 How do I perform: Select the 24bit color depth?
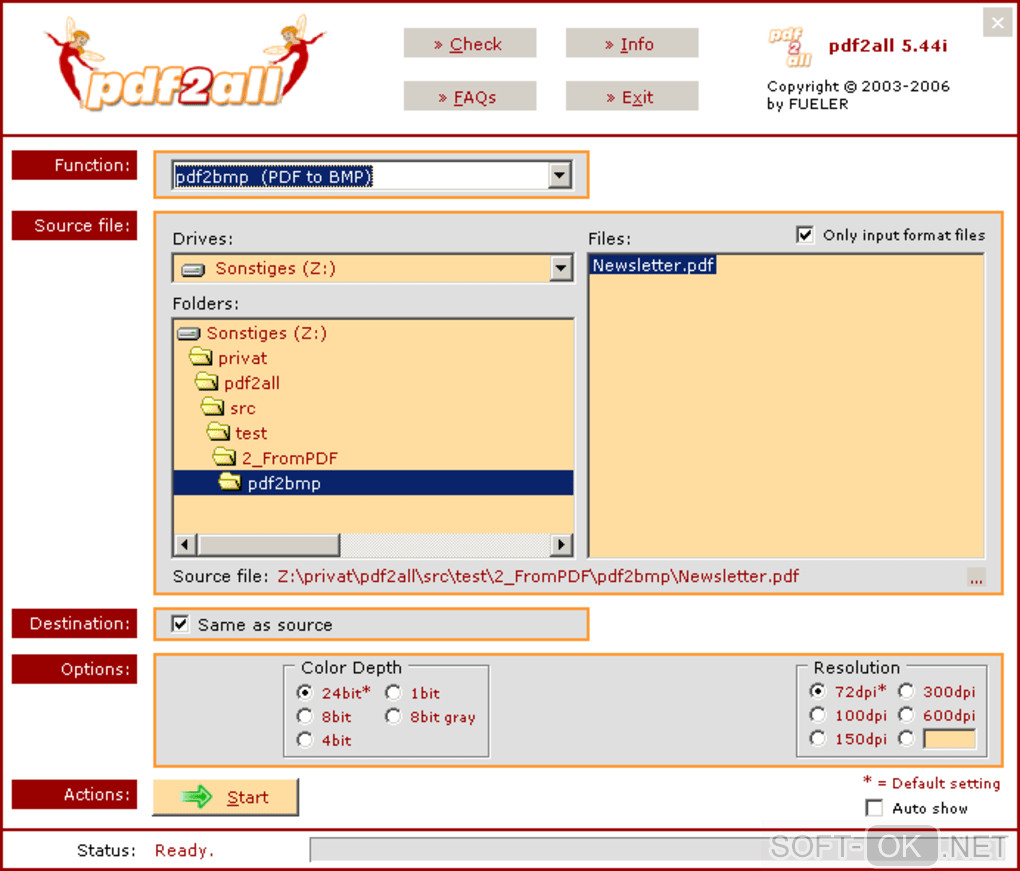[x=304, y=692]
